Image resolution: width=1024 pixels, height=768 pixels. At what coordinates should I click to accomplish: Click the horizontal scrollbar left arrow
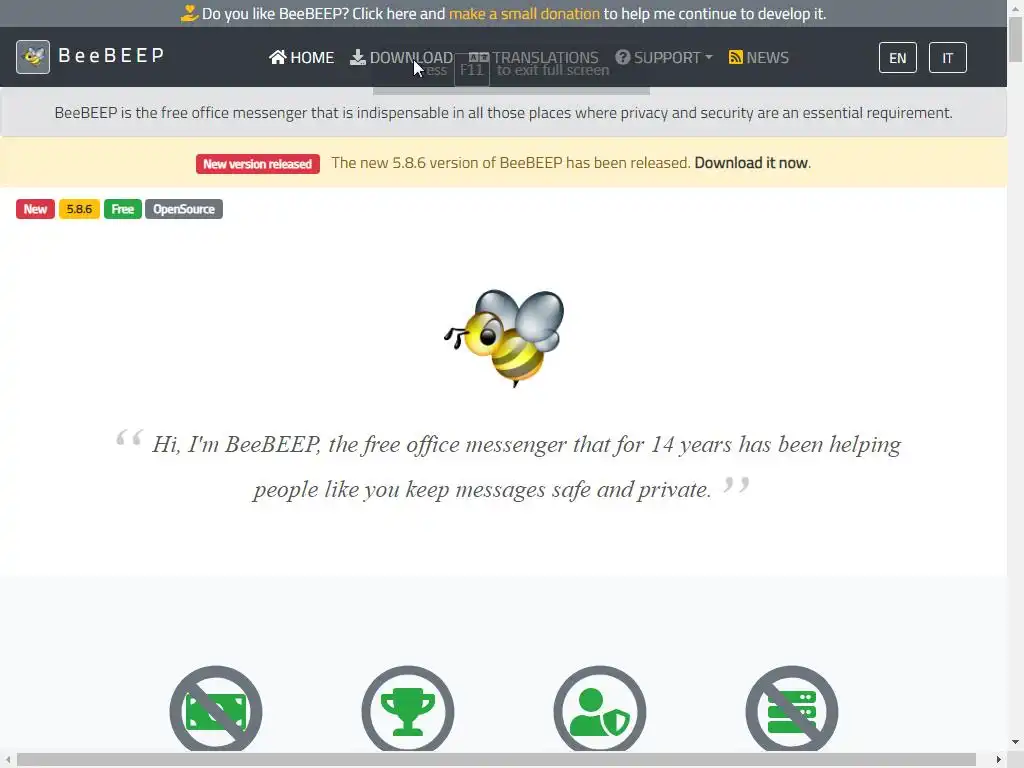coord(8,760)
